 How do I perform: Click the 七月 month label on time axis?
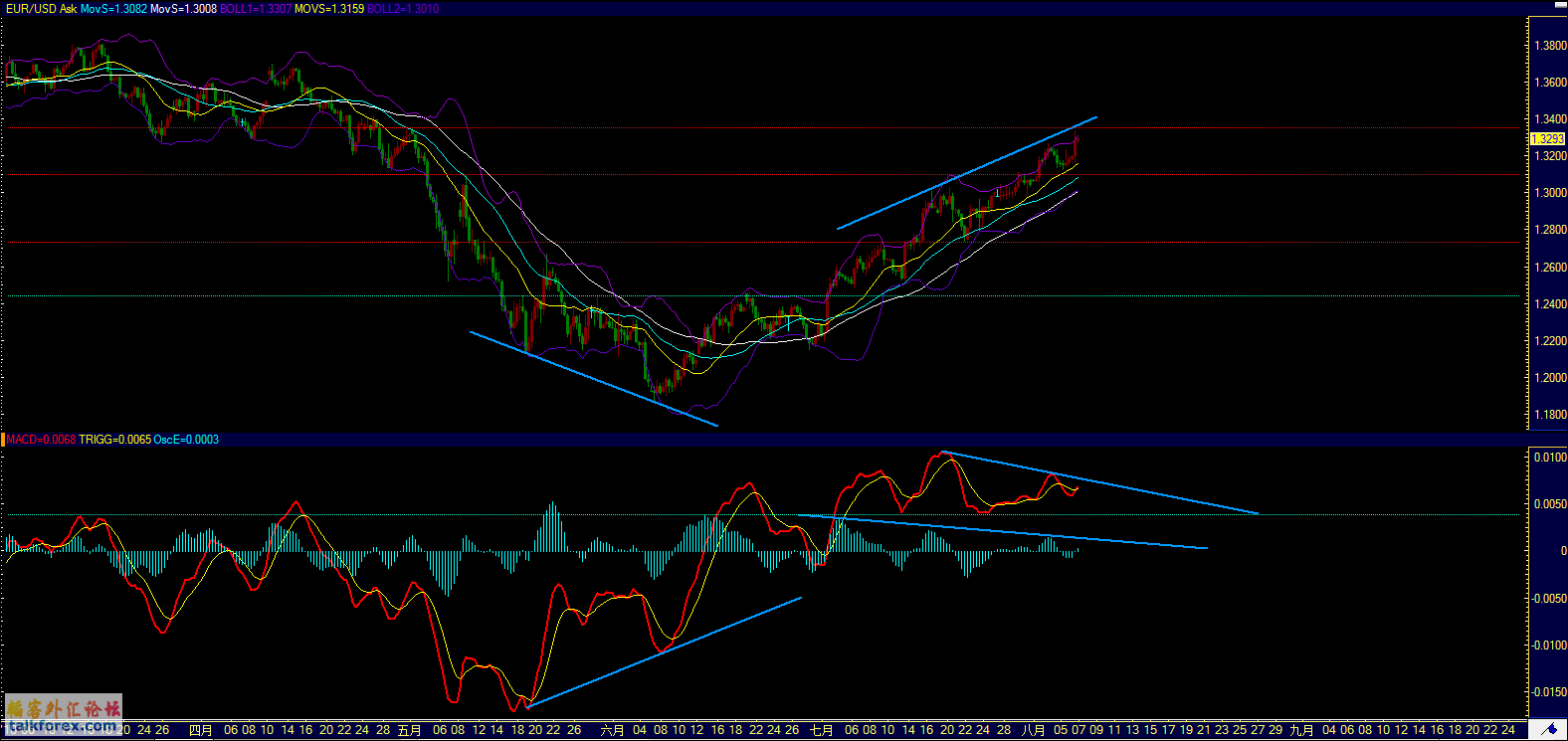click(822, 730)
